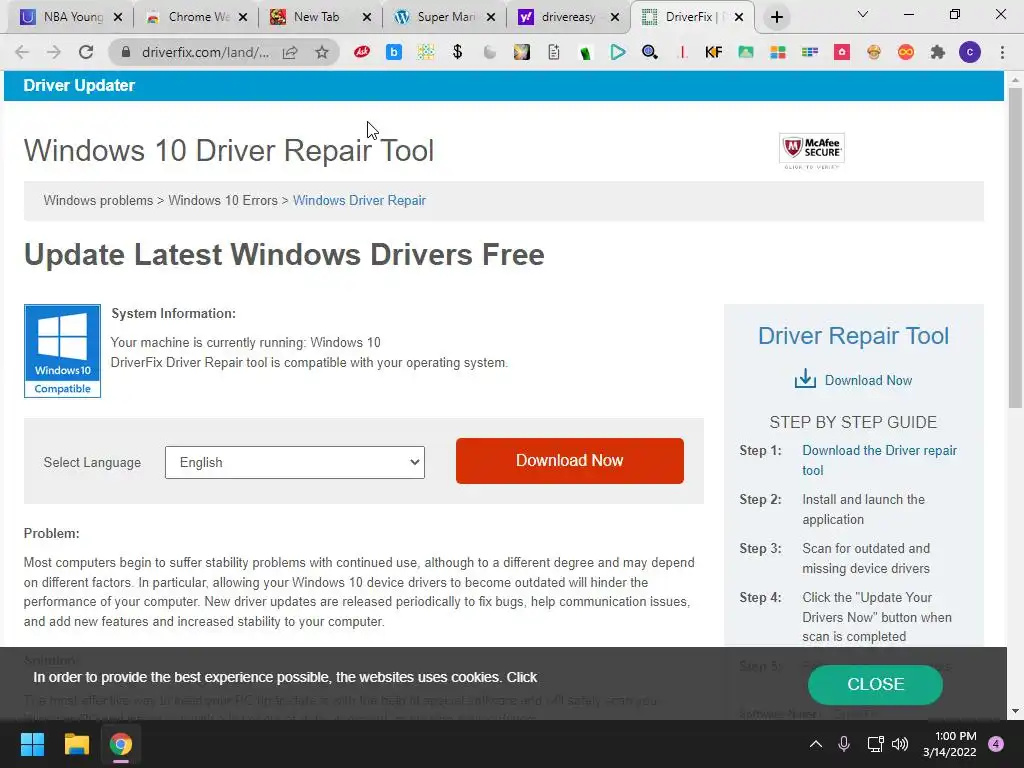1024x768 pixels.
Task: Click the download arrow icon in sidebar
Action: pos(805,379)
